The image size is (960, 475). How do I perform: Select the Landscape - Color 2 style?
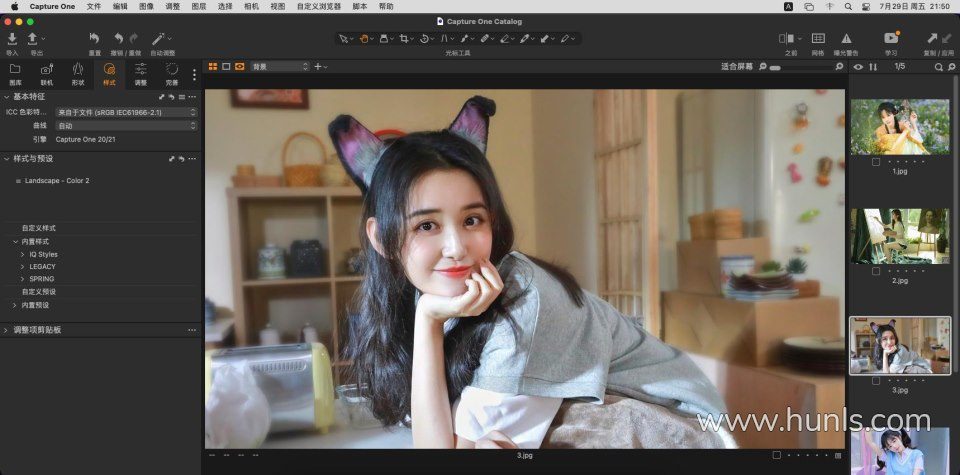(x=57, y=181)
